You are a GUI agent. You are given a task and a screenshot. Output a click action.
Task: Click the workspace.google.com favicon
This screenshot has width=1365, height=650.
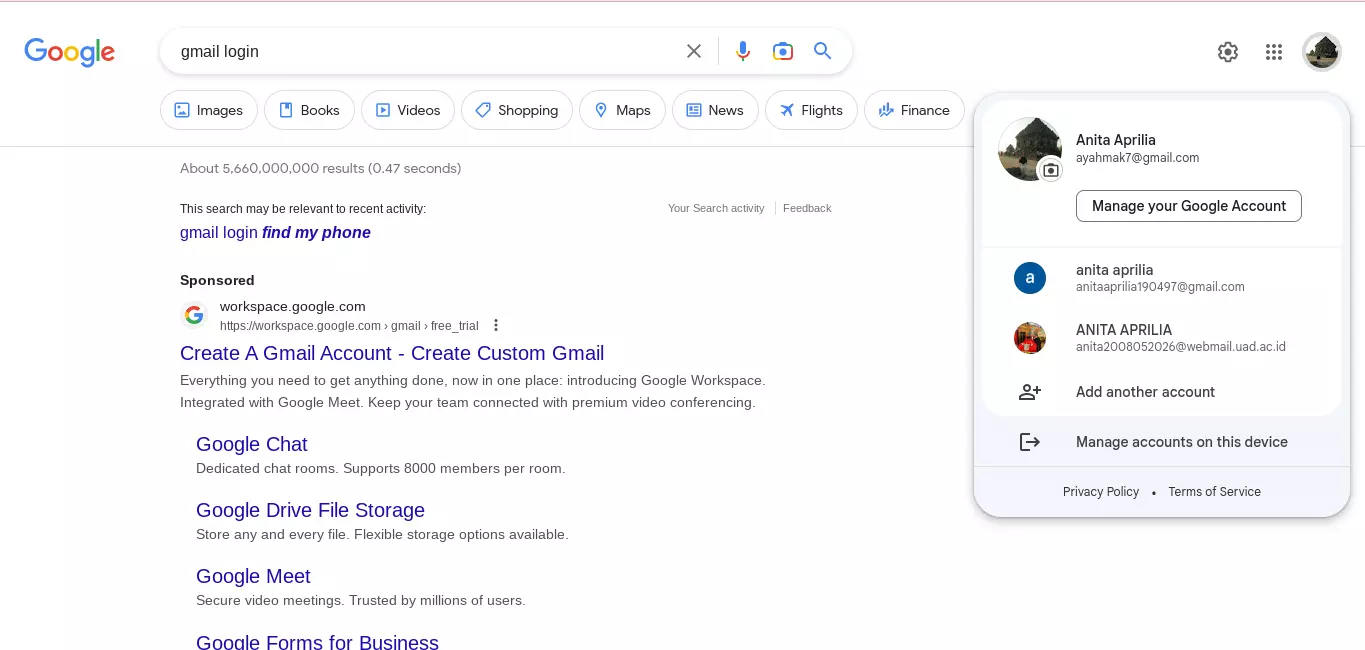[194, 315]
